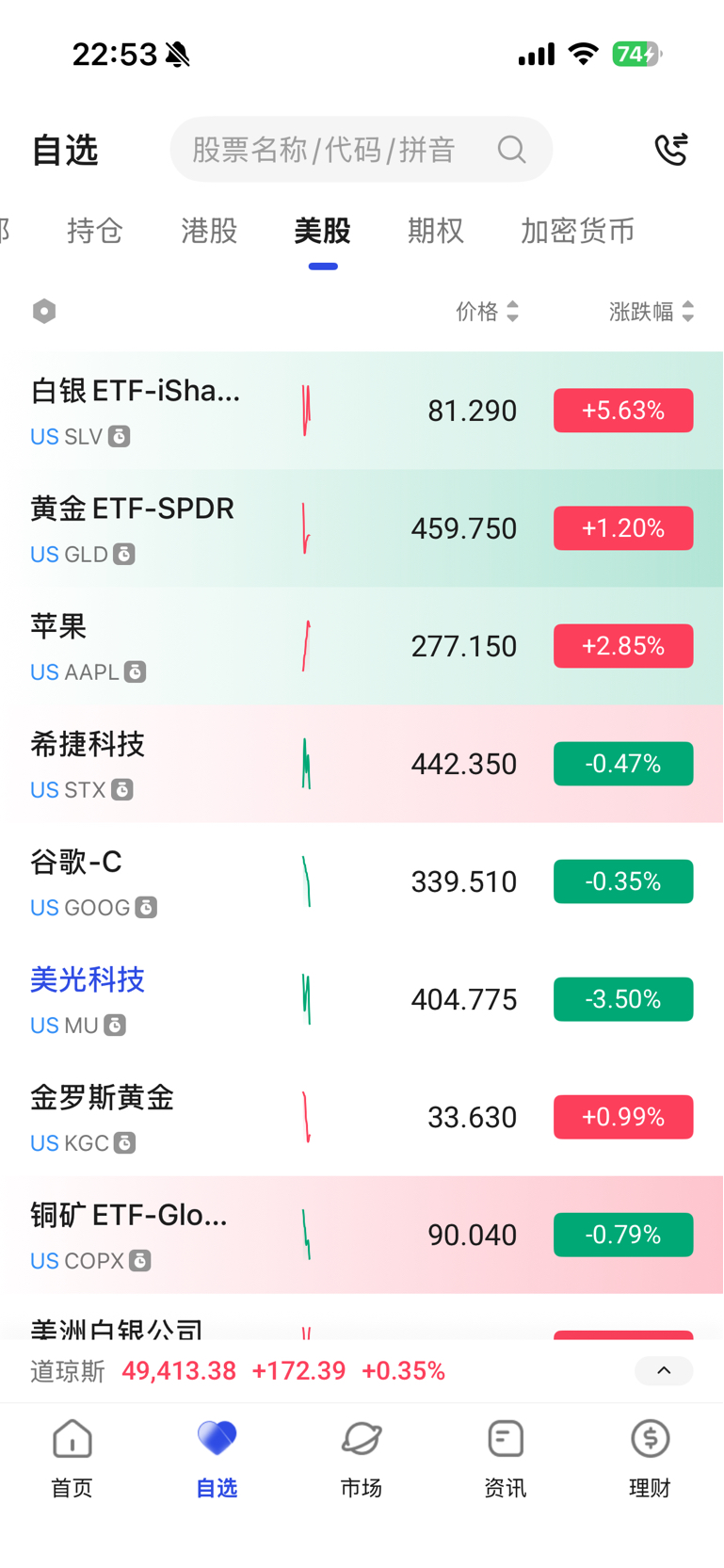Tap the GLD gold ETF mini chart
Screen dimensions: 724x1568
(x=306, y=528)
